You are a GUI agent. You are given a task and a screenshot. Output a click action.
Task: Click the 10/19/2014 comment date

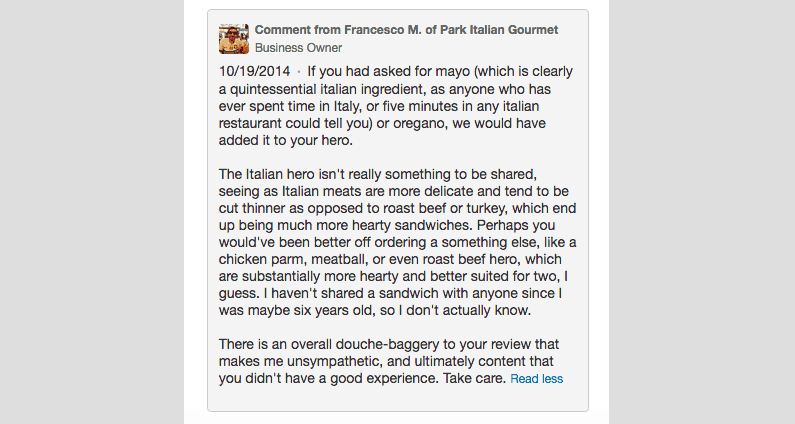[x=255, y=72]
